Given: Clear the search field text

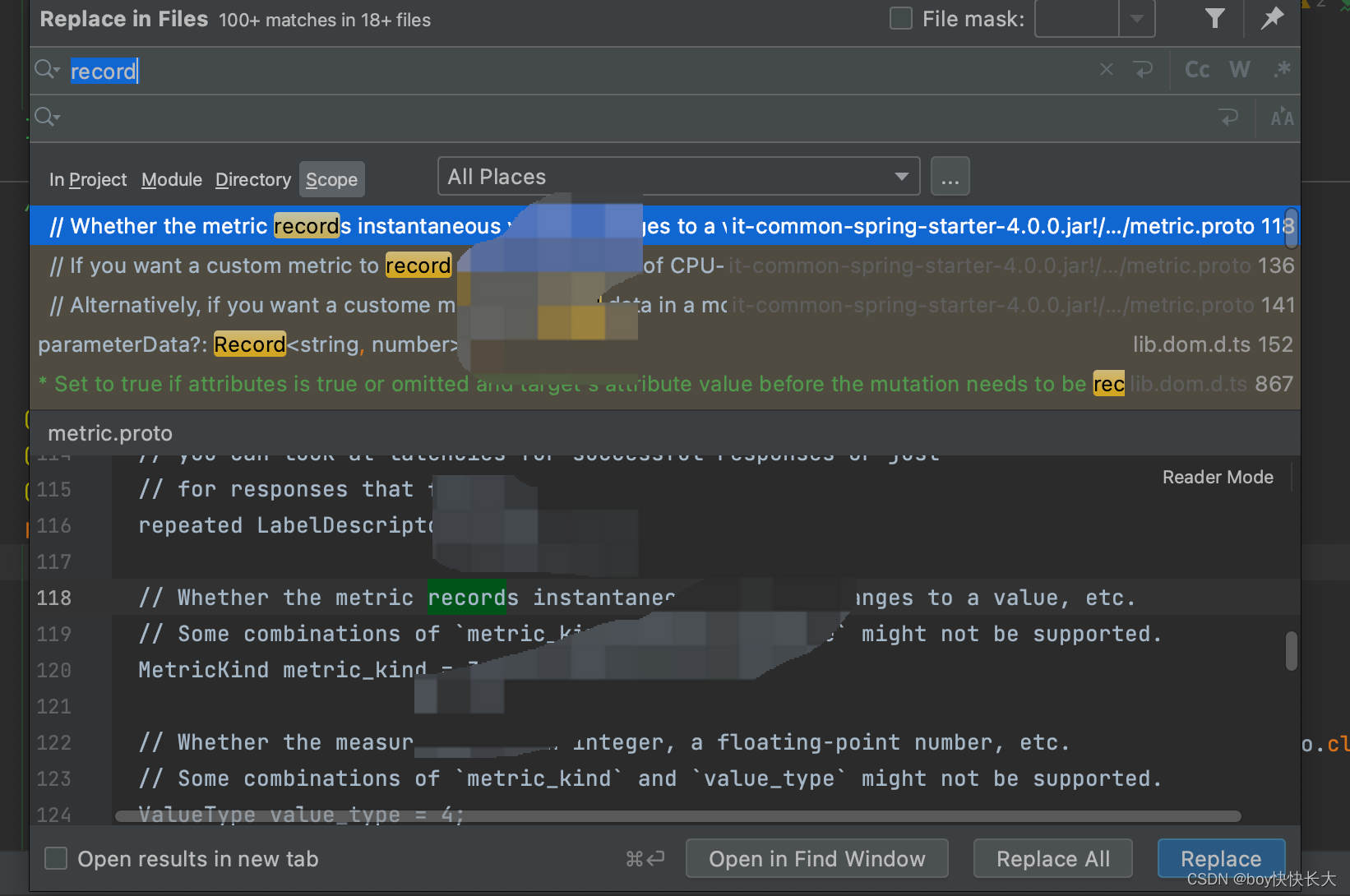Looking at the screenshot, I should [x=1107, y=70].
